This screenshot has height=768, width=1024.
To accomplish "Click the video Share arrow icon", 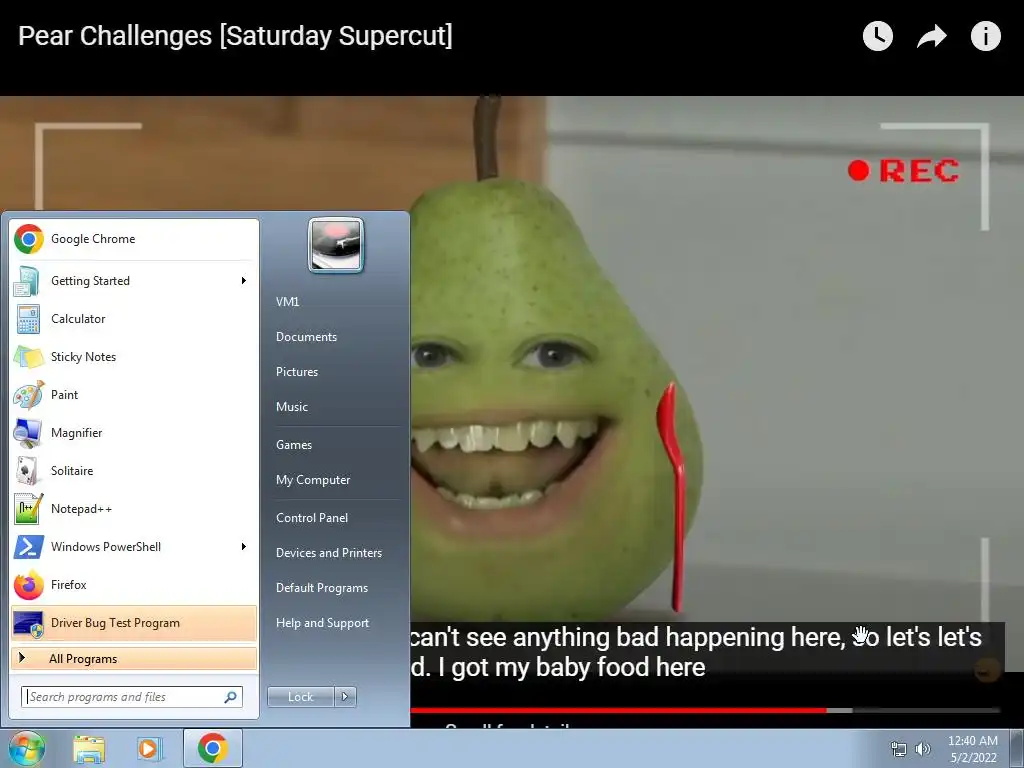I will [932, 36].
